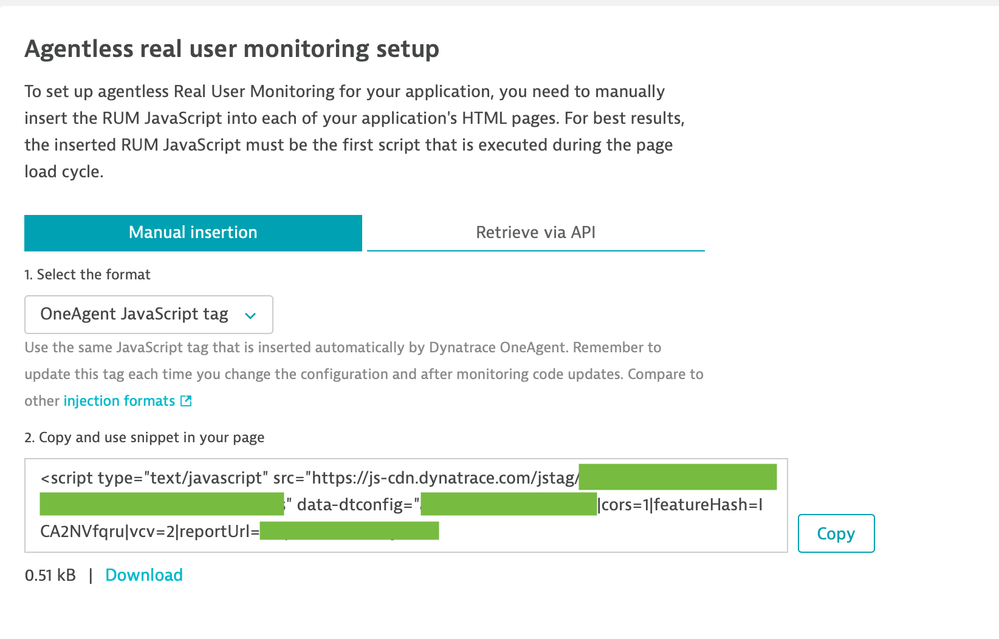Click the '2. Copy and use snippet' label
Image resolution: width=999 pixels, height=639 pixels.
click(144, 437)
